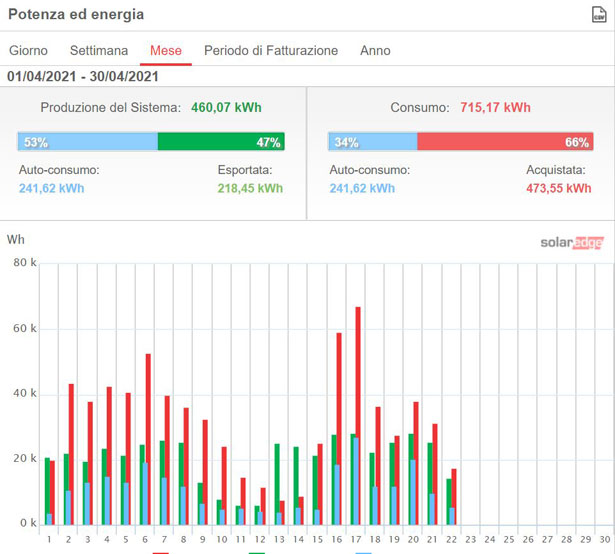Switch to Periodo di Fatturazione tab
The image size is (615, 554).
click(x=271, y=50)
